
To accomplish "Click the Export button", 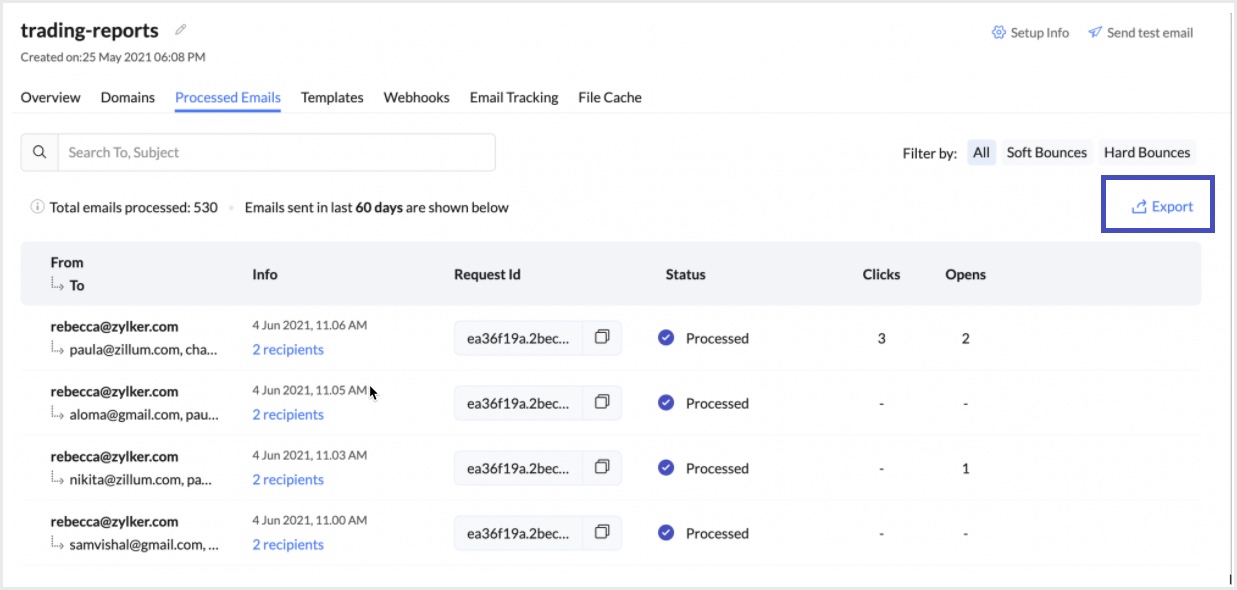I will 1158,206.
